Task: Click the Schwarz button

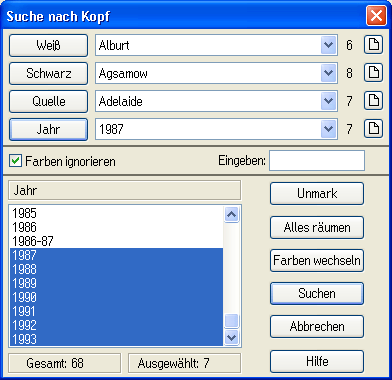Action: tap(48, 73)
